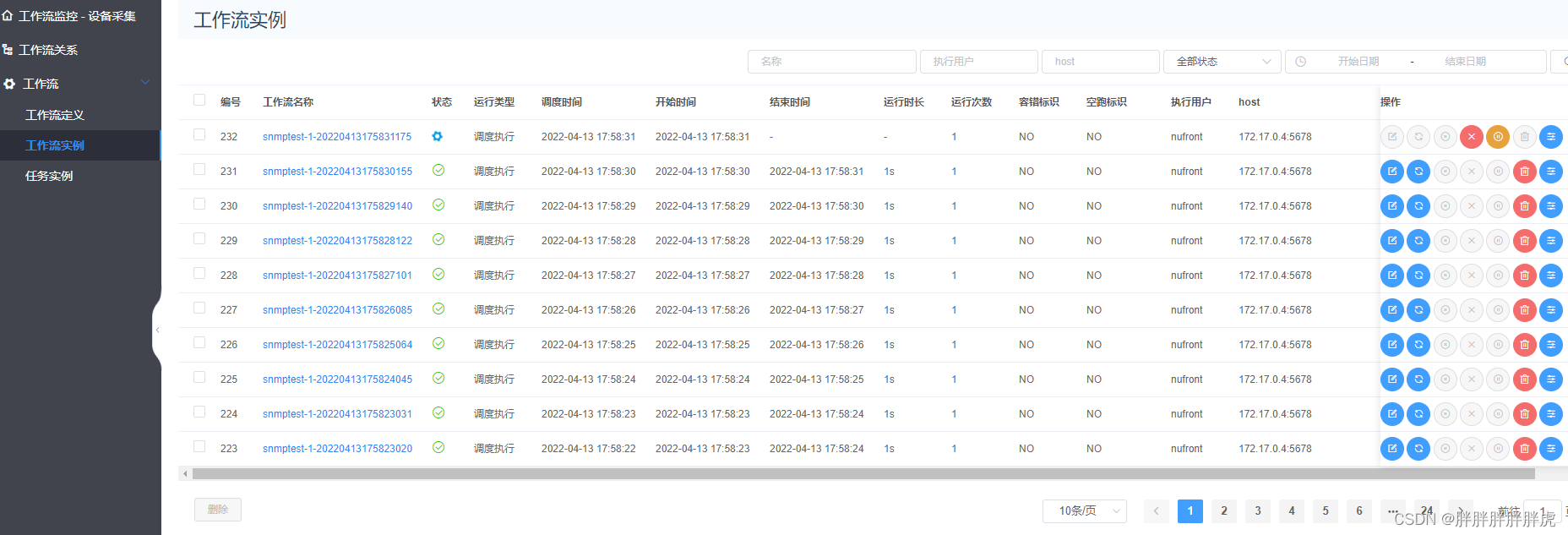Image resolution: width=1568 pixels, height=535 pixels.
Task: Open the sliders icon for instance 231
Action: click(1551, 172)
